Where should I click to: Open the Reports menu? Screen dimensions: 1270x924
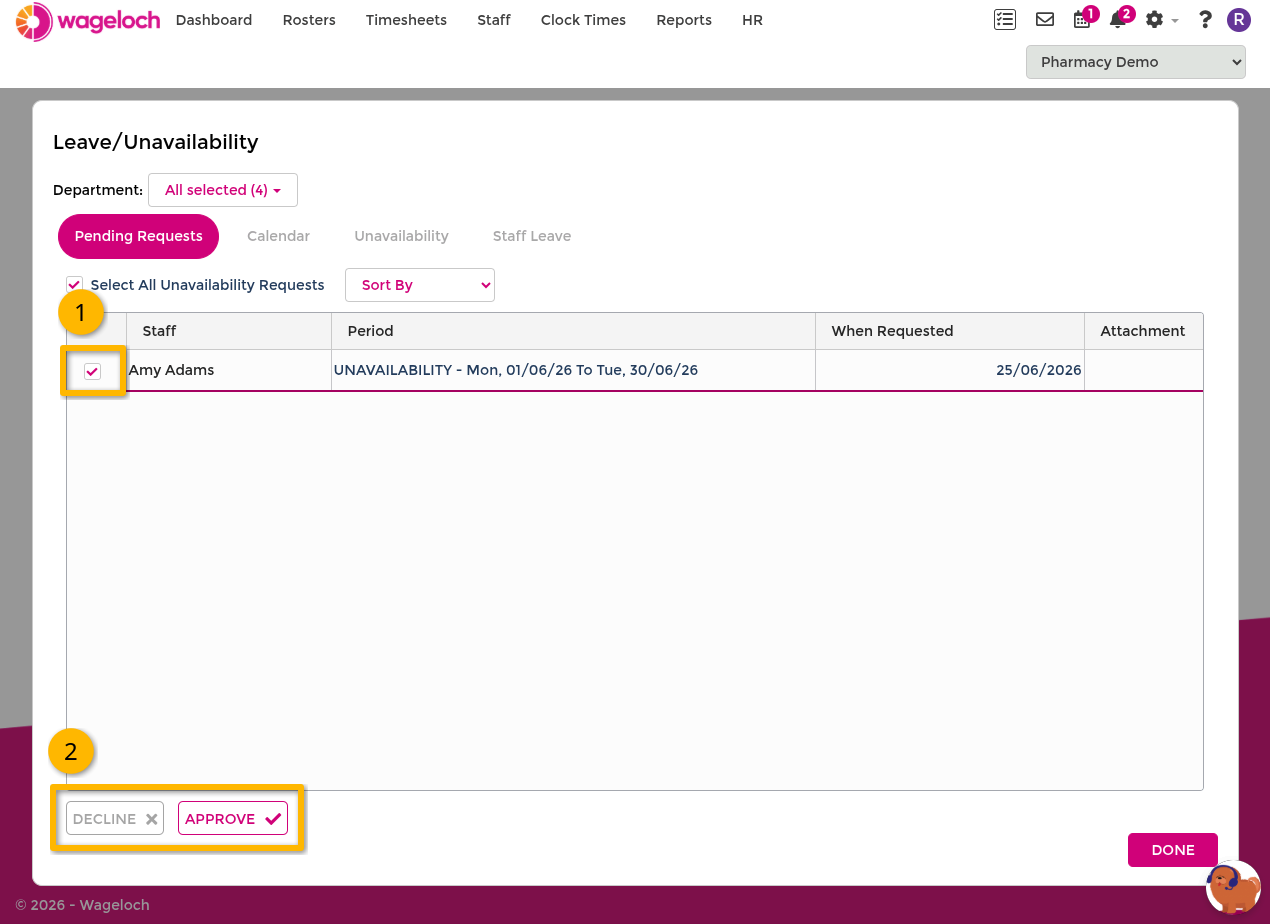(x=684, y=20)
